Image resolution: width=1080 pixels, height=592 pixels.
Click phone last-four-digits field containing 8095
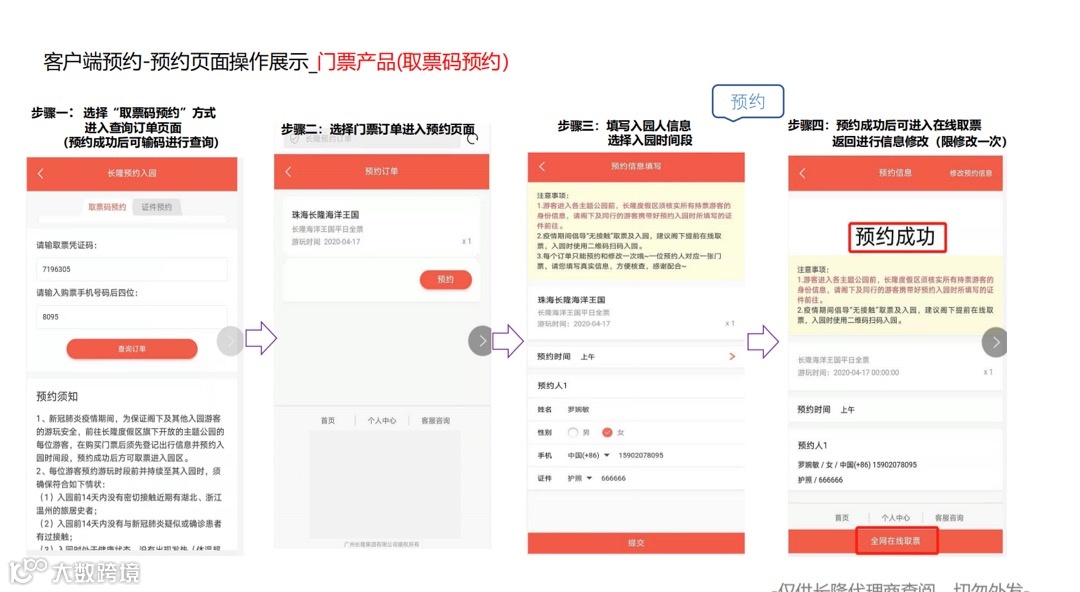tap(132, 317)
